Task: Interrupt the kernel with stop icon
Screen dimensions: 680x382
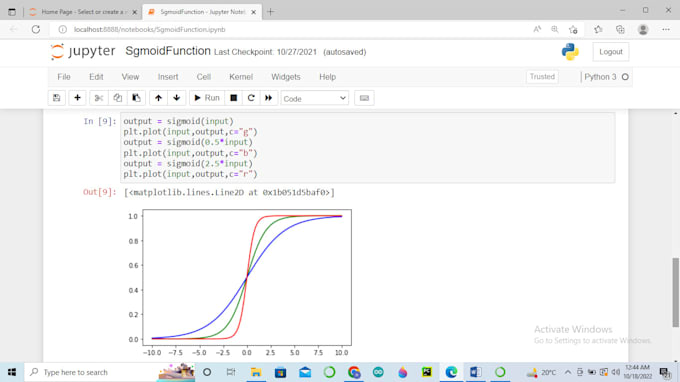Action: pyautogui.click(x=233, y=98)
